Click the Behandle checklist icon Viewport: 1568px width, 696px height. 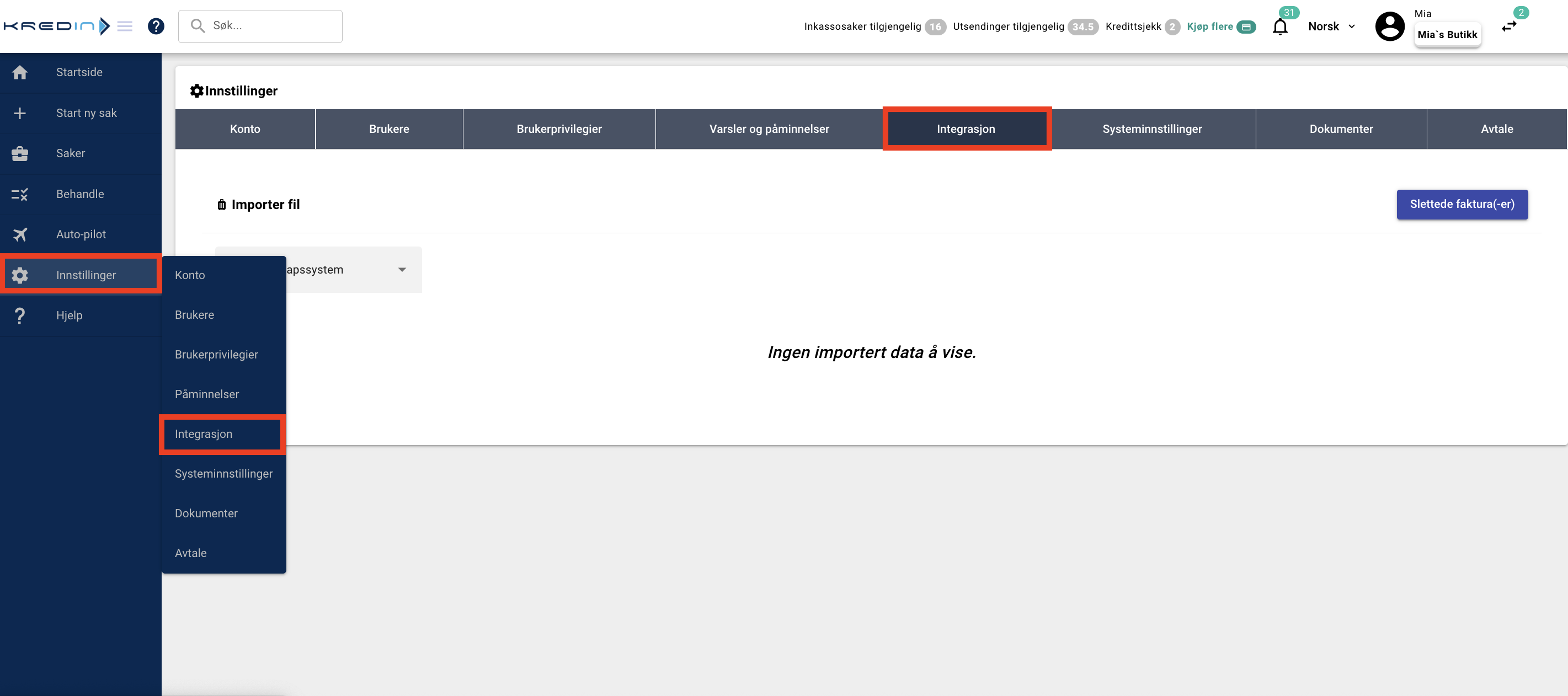[x=19, y=195]
